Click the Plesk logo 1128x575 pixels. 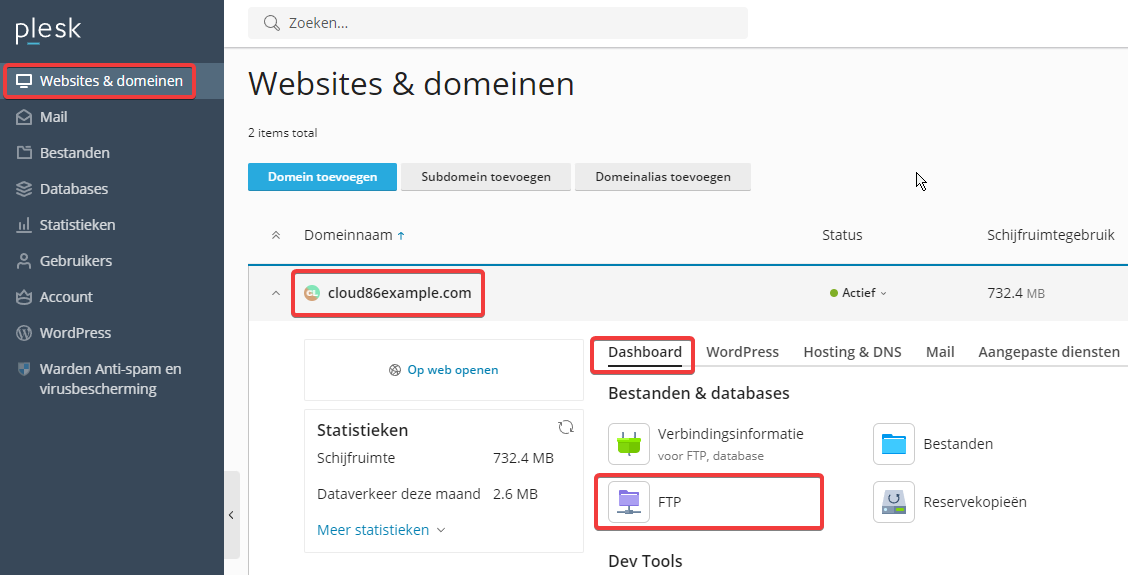(x=48, y=31)
